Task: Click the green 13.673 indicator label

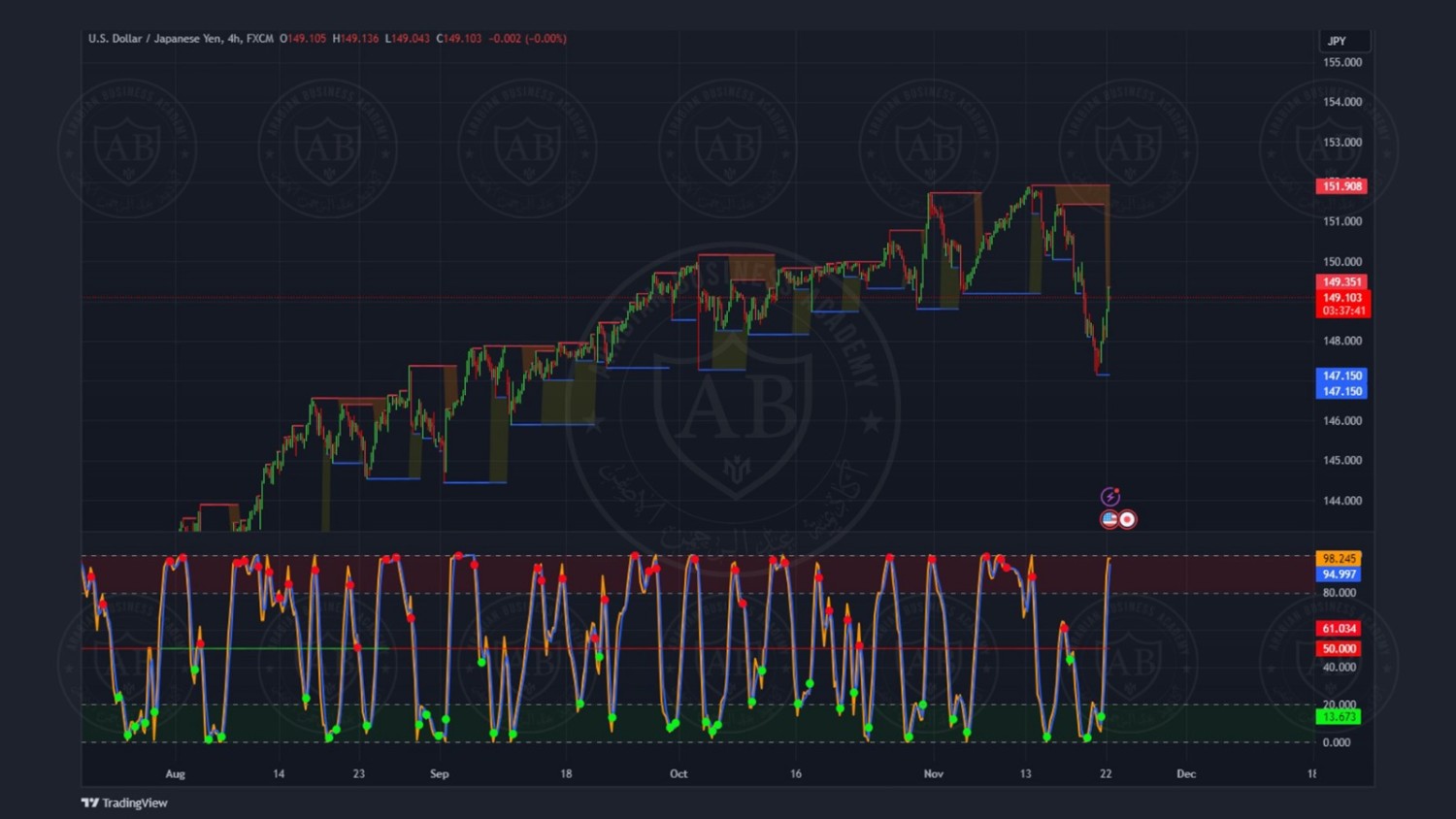Action: pos(1339,717)
